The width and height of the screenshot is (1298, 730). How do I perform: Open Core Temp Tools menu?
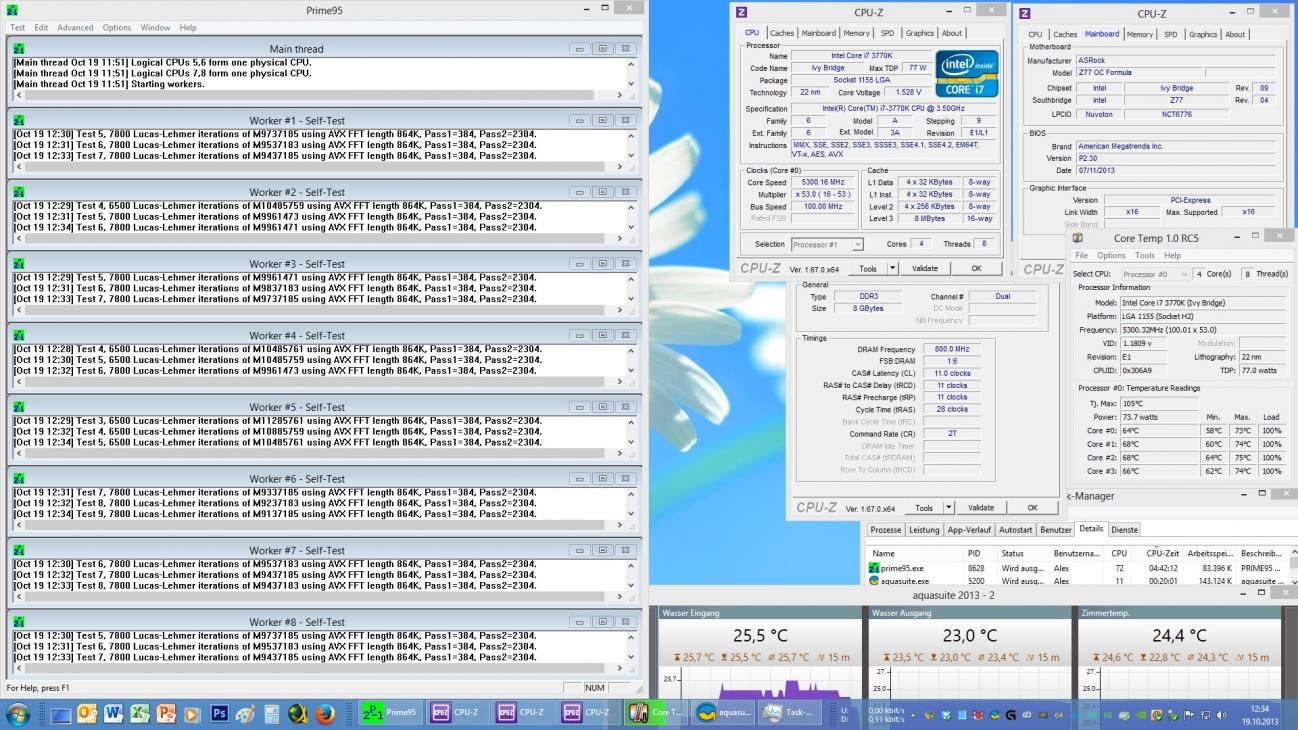point(1145,255)
